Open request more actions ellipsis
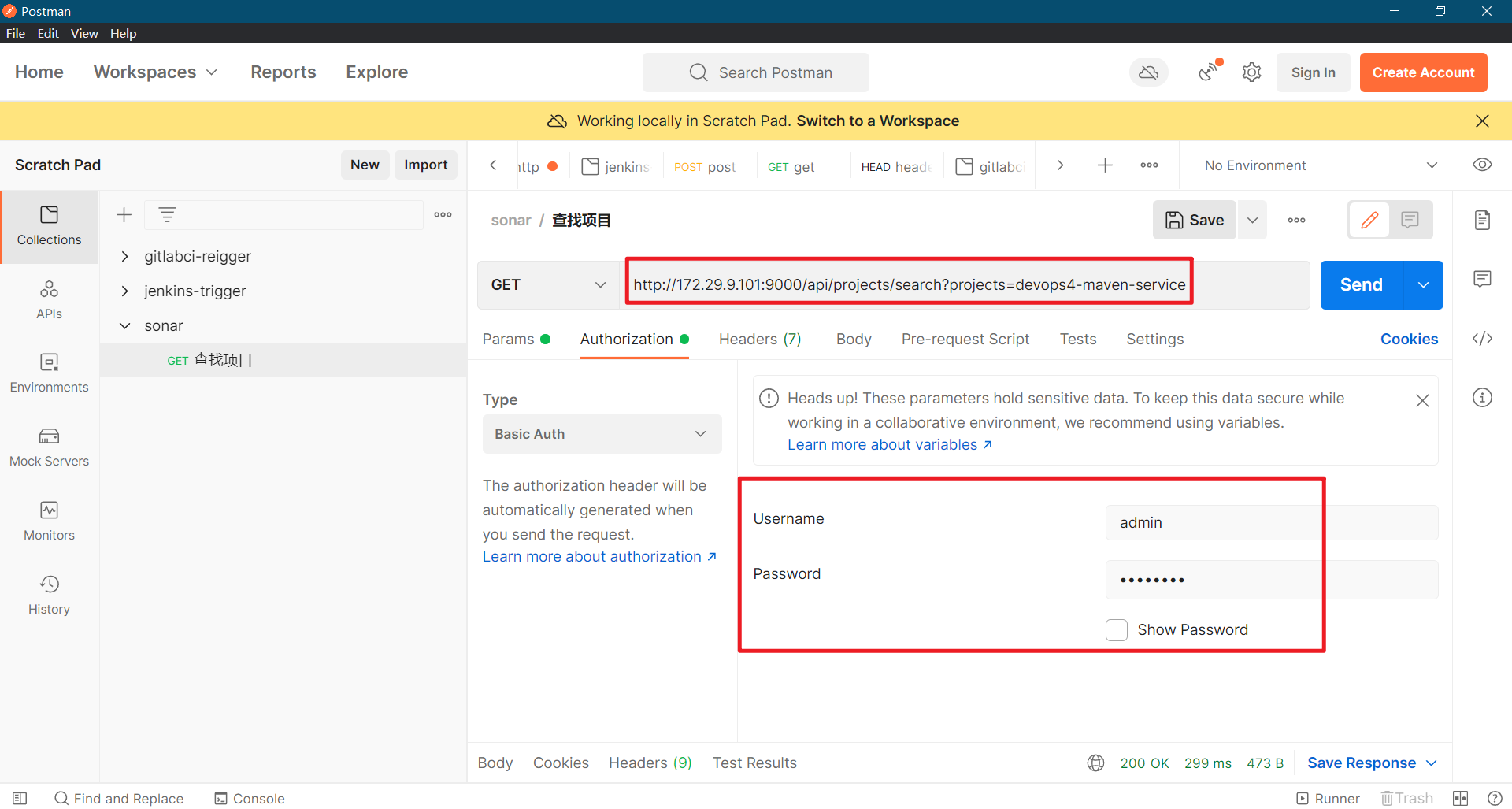Viewport: 1512px width, 809px height. [1296, 220]
